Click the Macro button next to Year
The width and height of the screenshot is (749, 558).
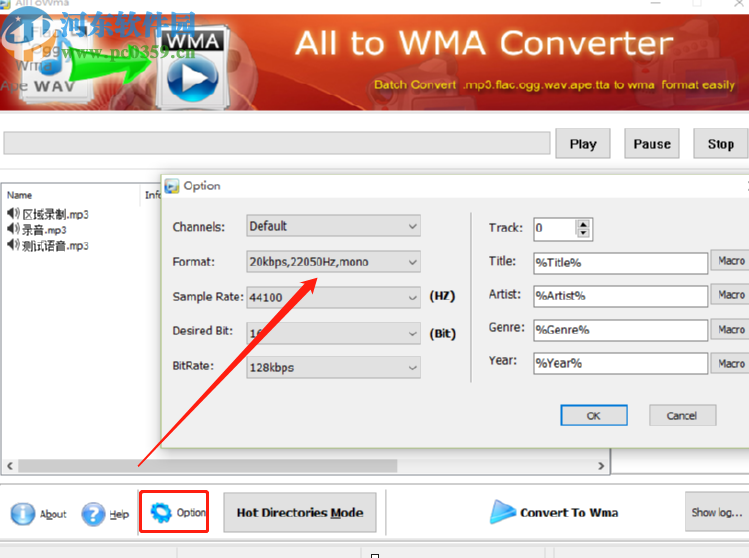730,364
